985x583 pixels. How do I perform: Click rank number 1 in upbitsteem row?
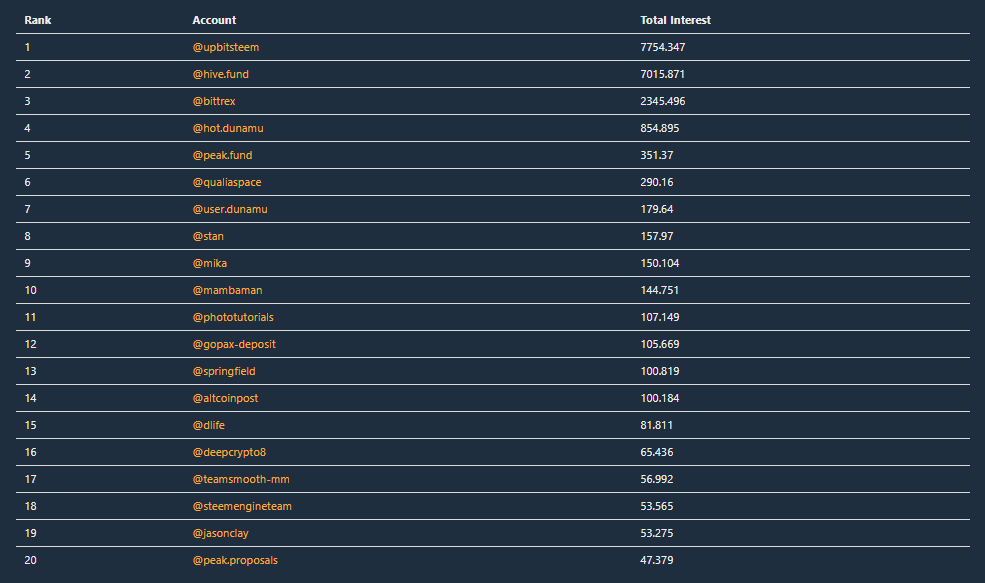point(27,47)
